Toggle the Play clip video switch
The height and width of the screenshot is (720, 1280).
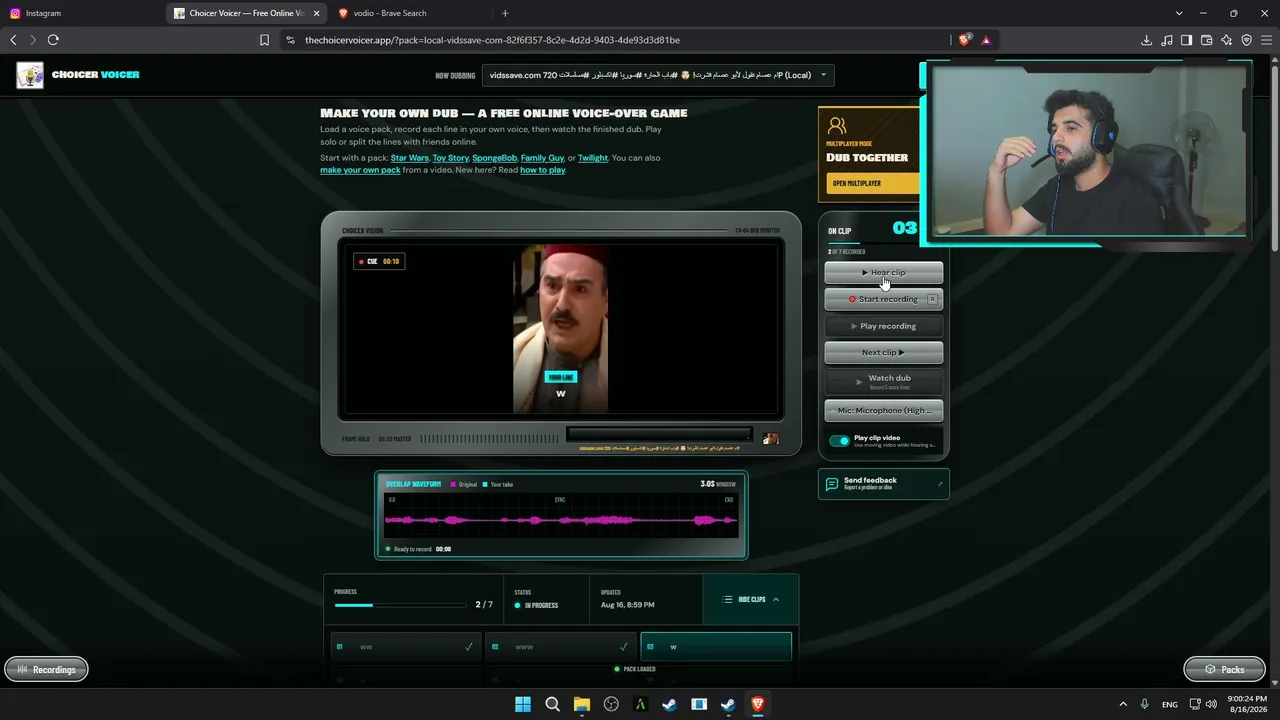click(839, 440)
